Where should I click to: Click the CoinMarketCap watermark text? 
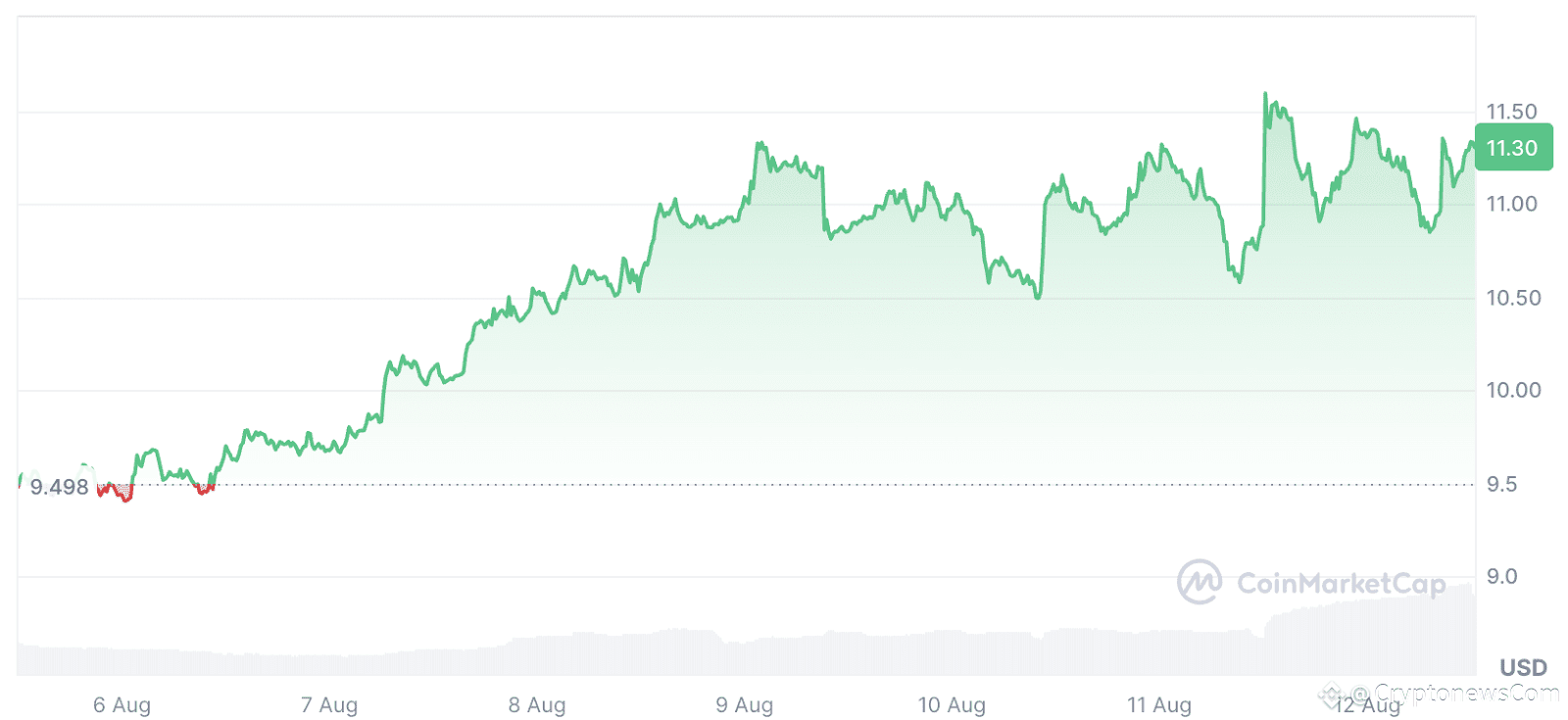pos(1341,584)
